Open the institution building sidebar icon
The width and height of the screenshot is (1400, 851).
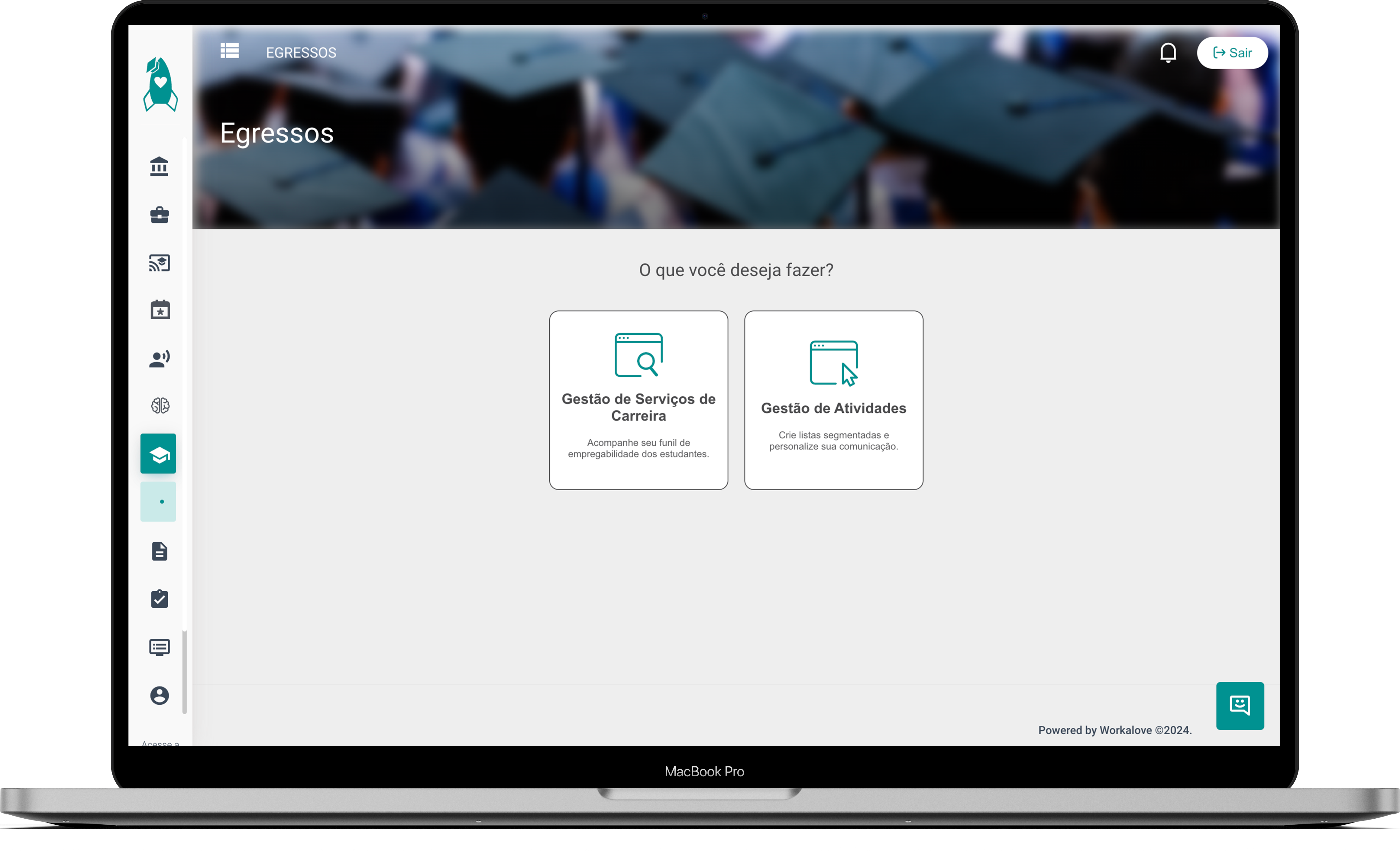click(159, 167)
